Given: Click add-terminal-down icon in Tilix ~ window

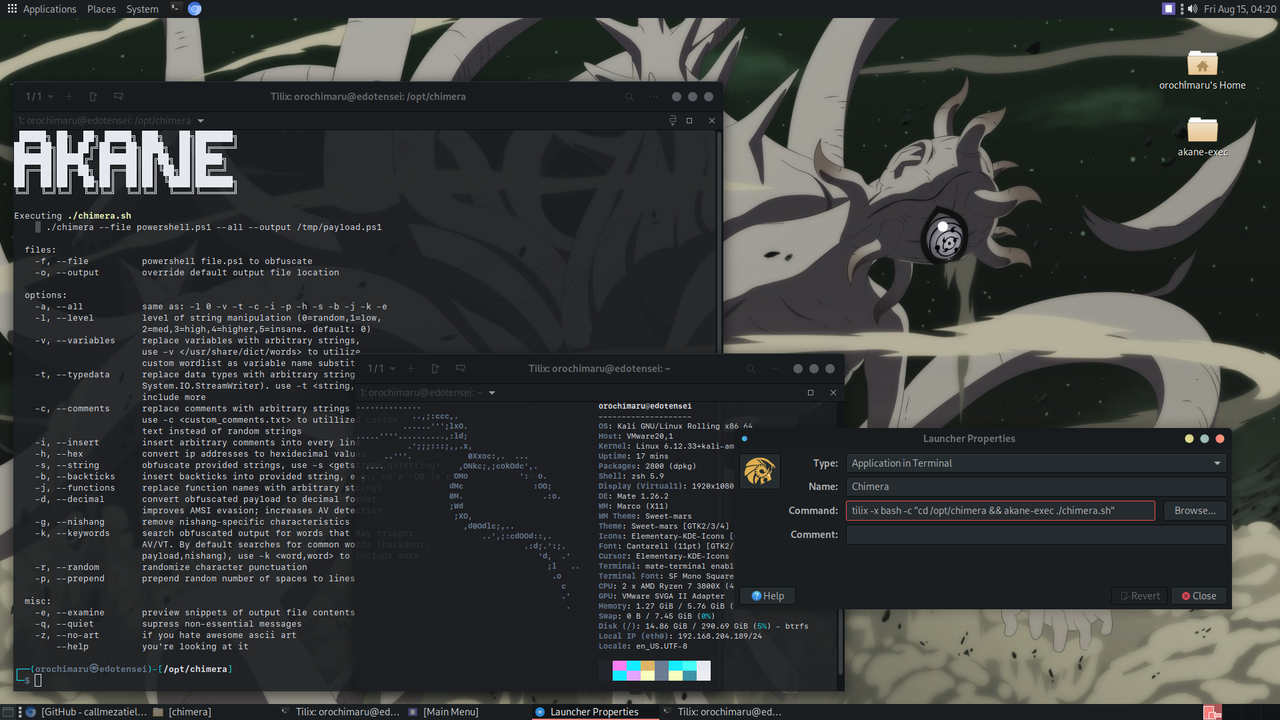Looking at the screenshot, I should click(x=459, y=369).
